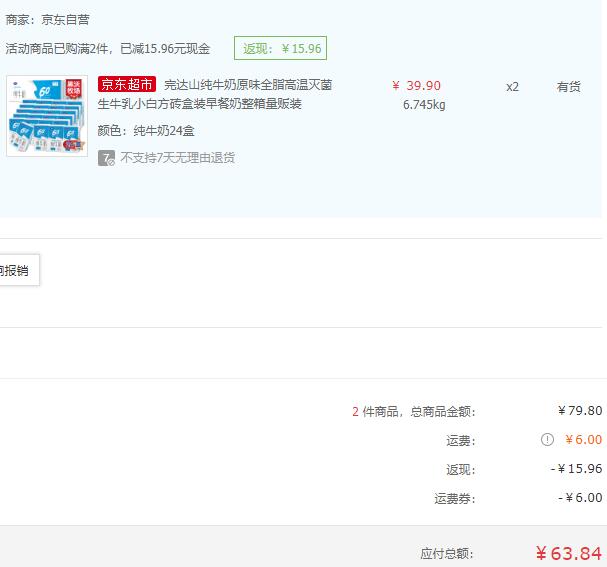Click the 报销 button
607x567 pixels.
point(17,270)
